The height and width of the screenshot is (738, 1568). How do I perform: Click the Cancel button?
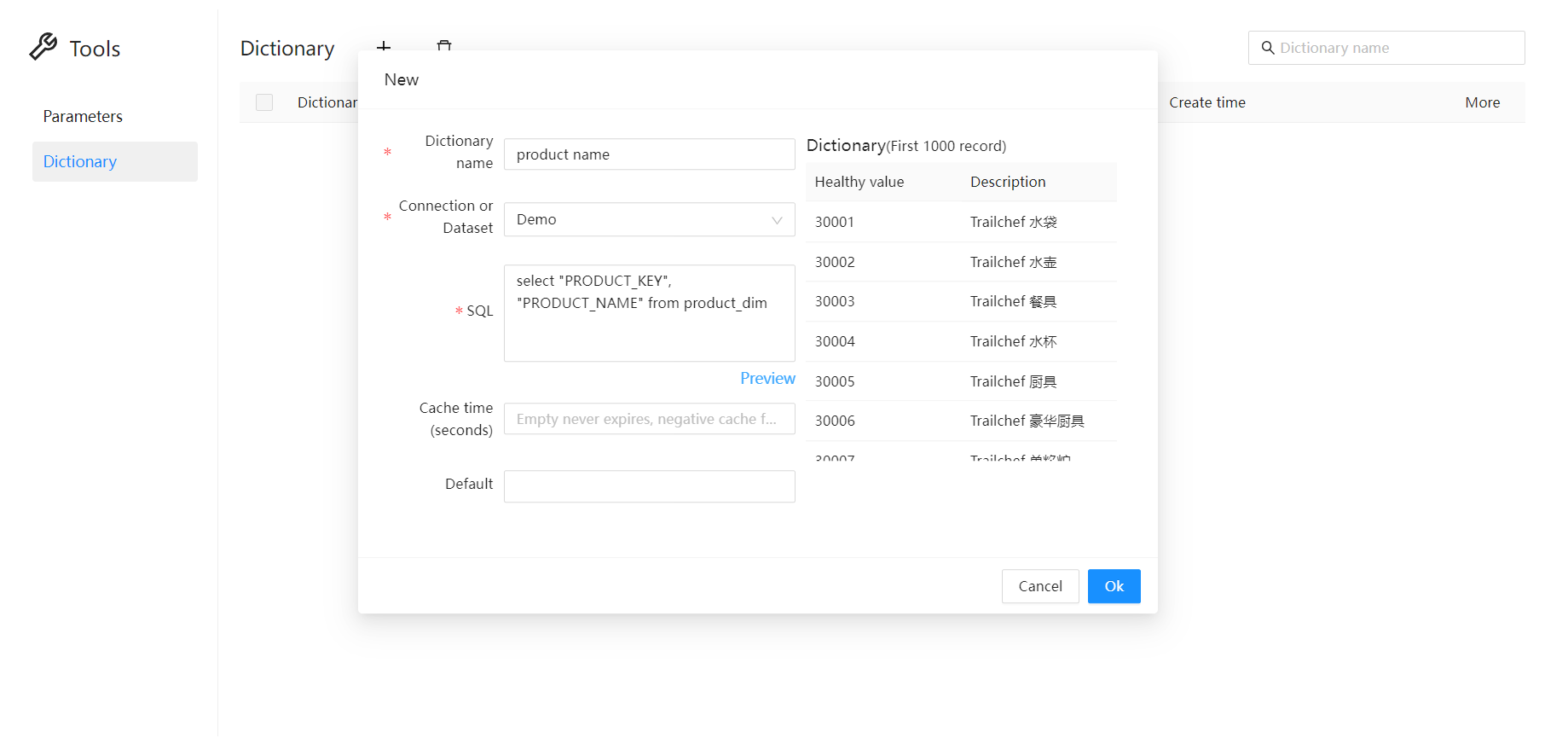1040,586
